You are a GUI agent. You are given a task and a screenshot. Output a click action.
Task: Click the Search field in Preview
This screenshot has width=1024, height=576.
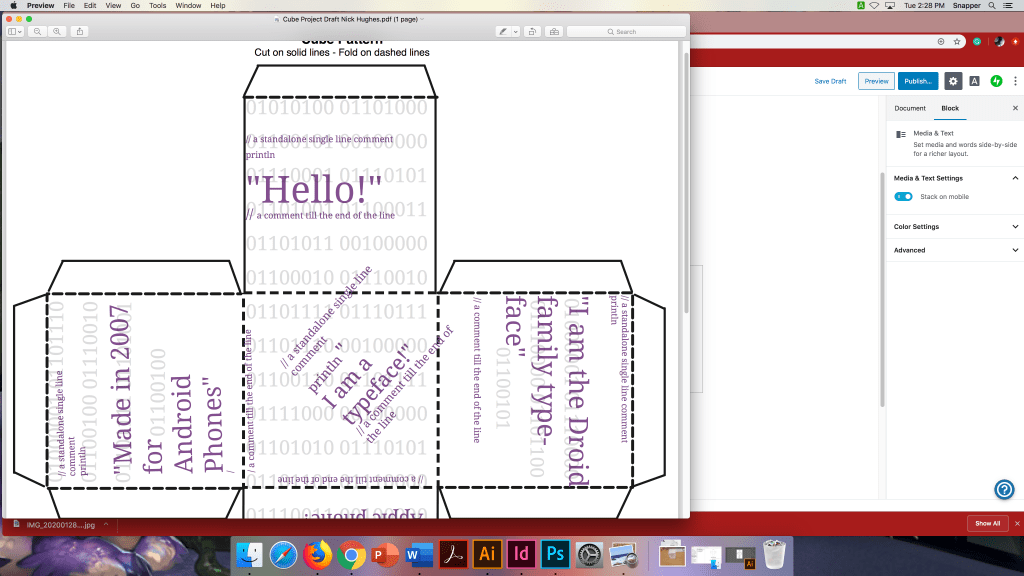click(625, 32)
